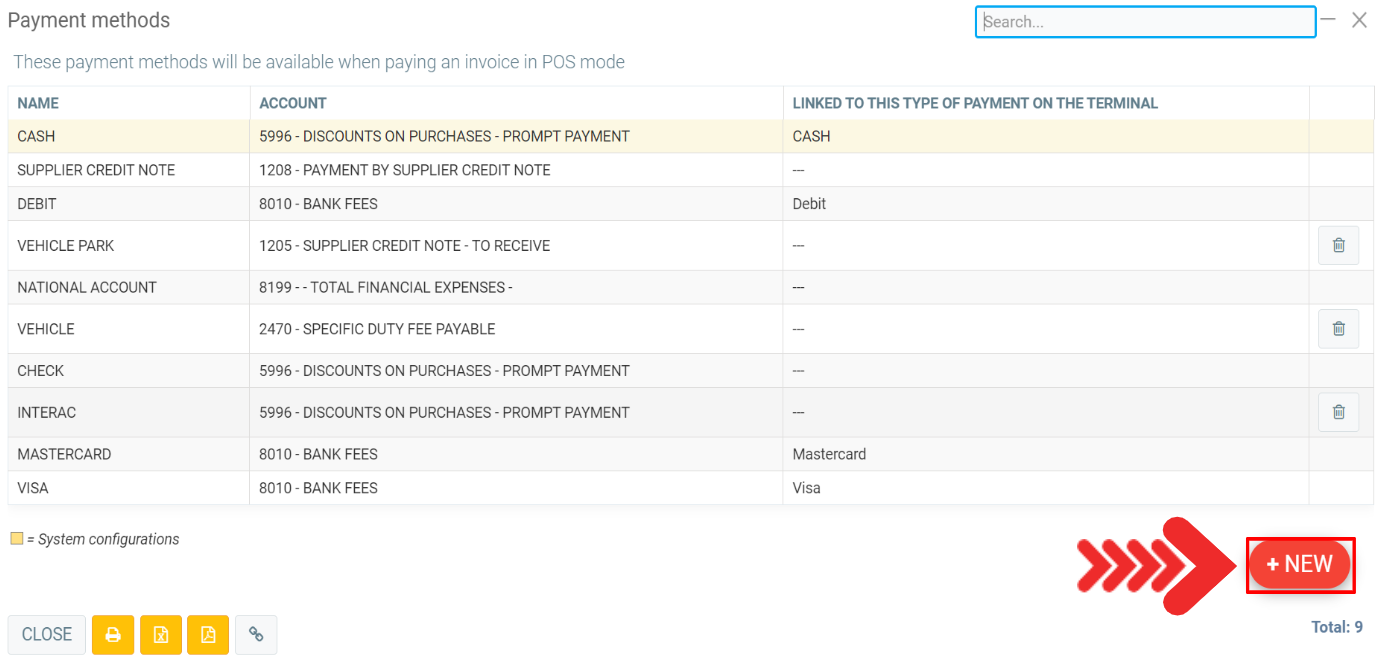Select the VISA payment method row
Screen dimensions: 1380x660
point(400,488)
